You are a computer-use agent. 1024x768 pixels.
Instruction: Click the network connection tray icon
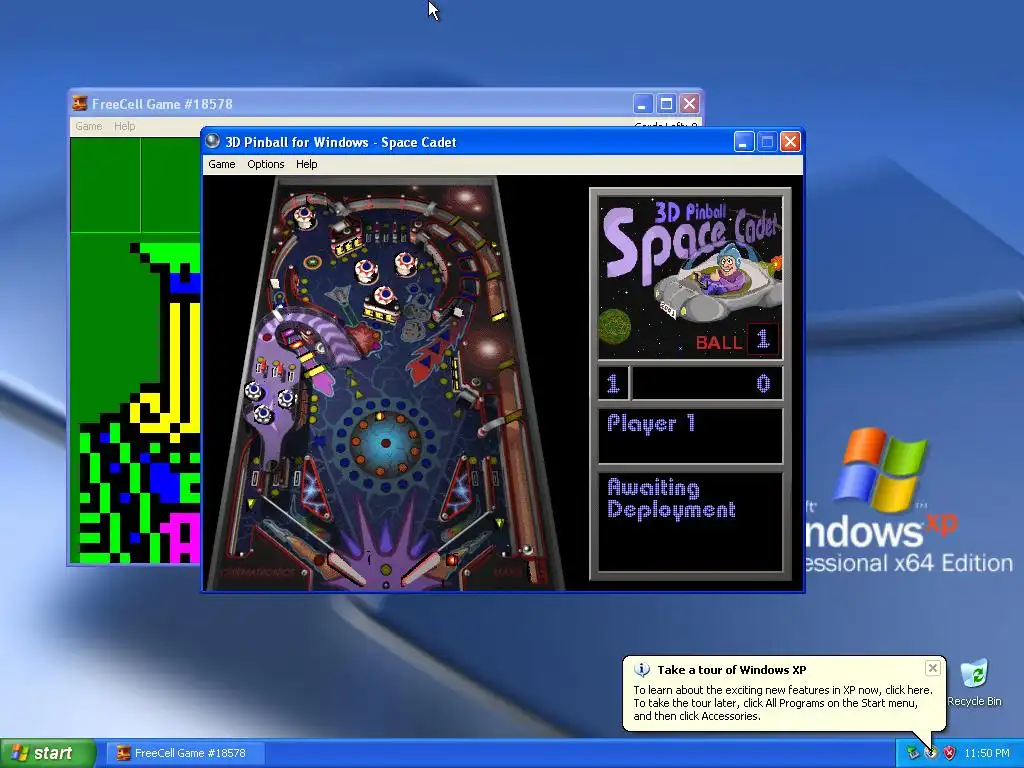click(912, 753)
